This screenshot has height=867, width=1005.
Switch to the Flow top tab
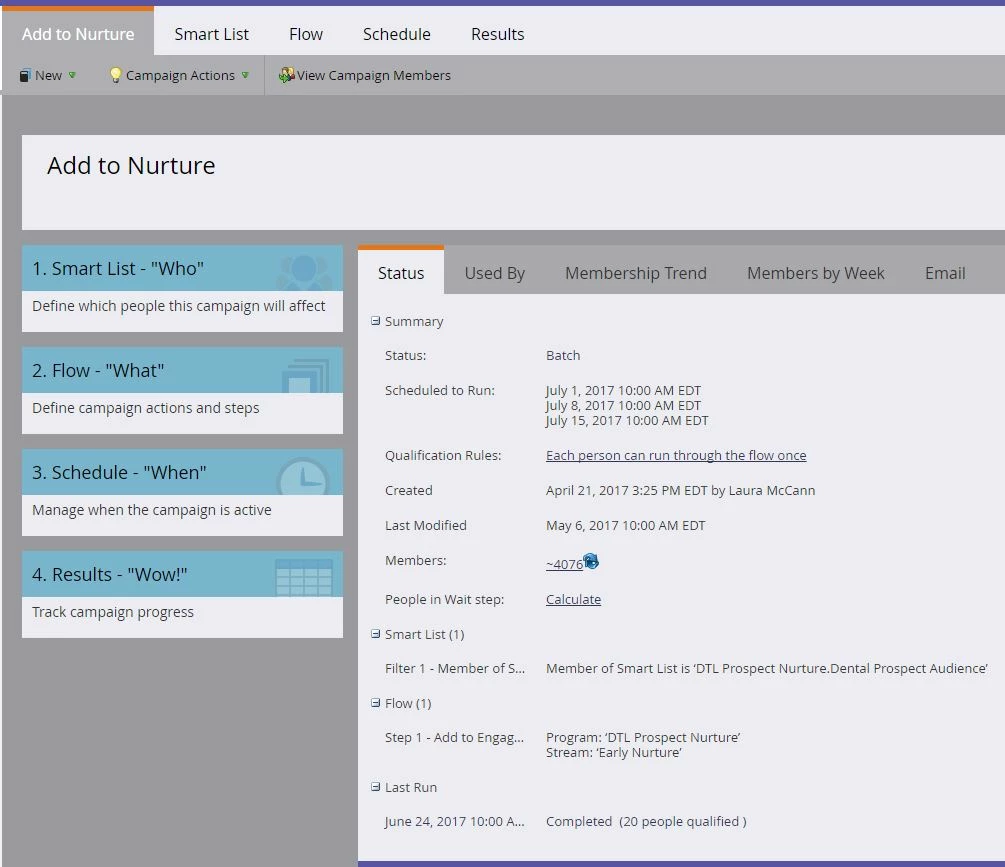pyautogui.click(x=306, y=34)
